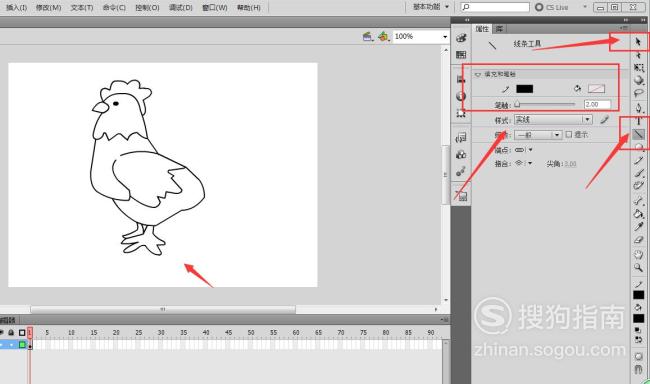Click the empty fill color swatch in properties
650x384 pixels.
pos(596,89)
